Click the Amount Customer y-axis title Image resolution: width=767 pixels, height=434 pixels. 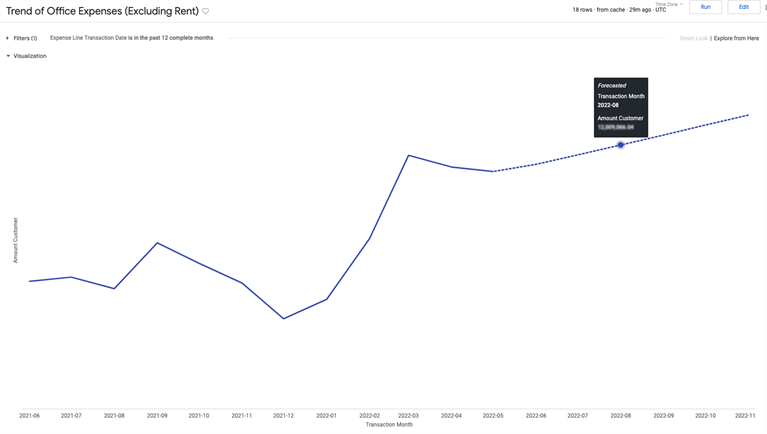click(15, 240)
